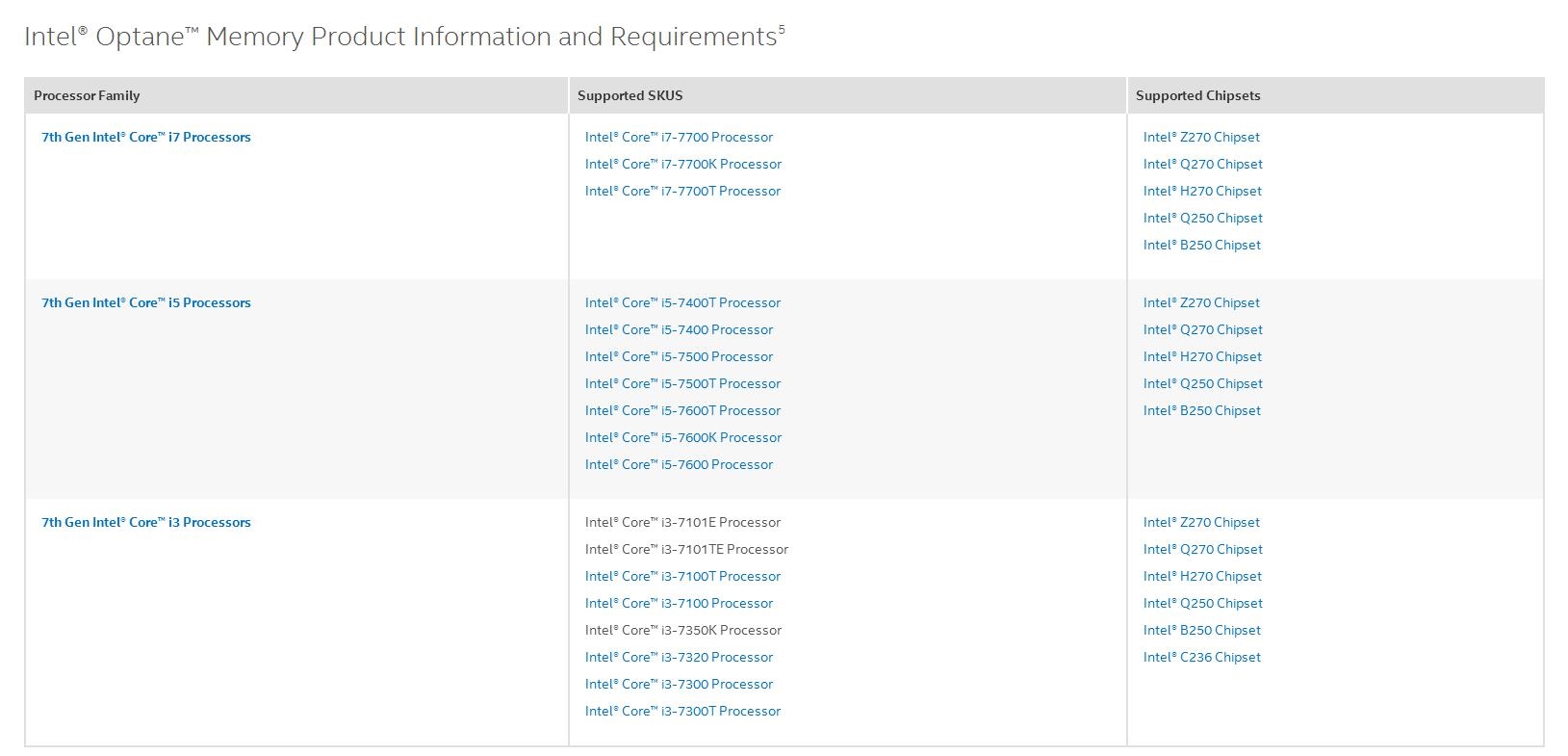Click the Intel Core i3-7100T Processor link
1568x756 pixels.
[x=682, y=576]
